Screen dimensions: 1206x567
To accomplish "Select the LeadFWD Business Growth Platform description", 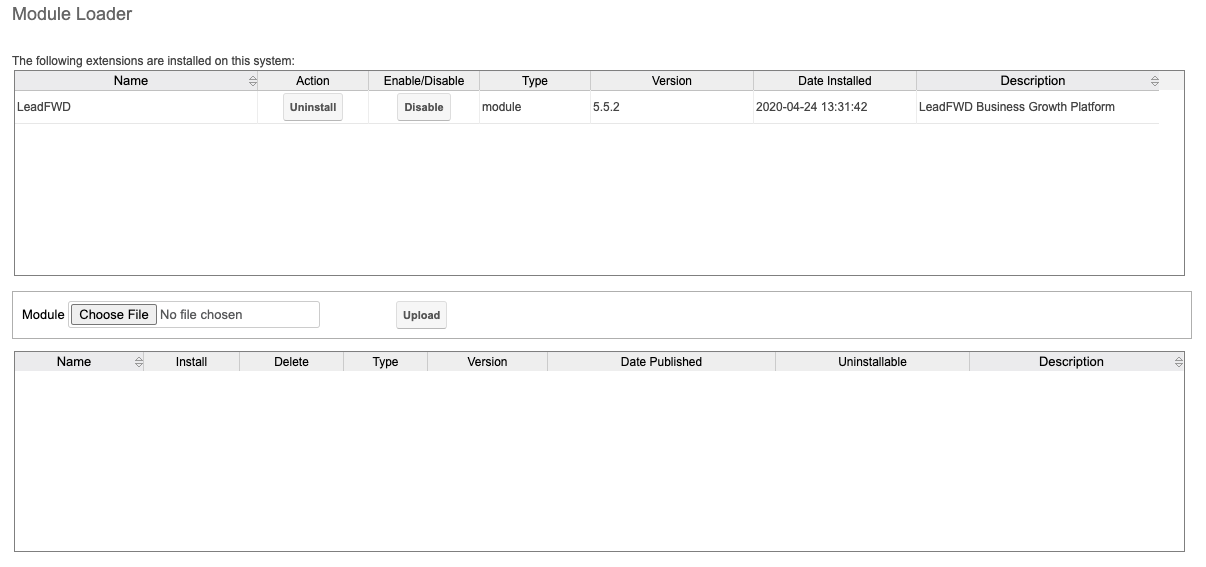I will pos(1016,107).
